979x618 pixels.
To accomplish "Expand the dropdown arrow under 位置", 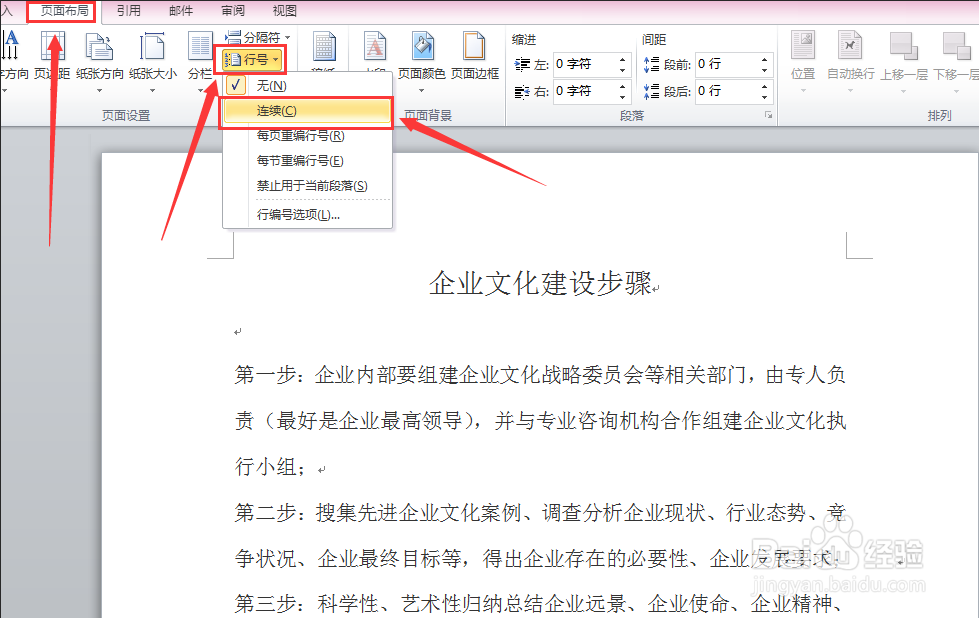I will (x=803, y=91).
